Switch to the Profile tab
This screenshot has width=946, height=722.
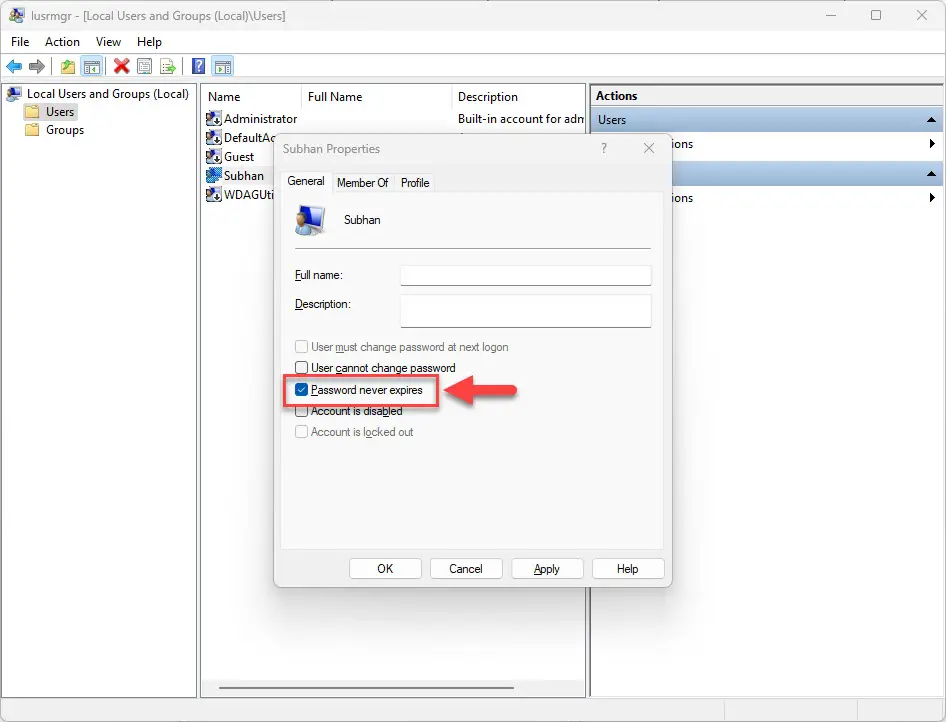pos(415,182)
